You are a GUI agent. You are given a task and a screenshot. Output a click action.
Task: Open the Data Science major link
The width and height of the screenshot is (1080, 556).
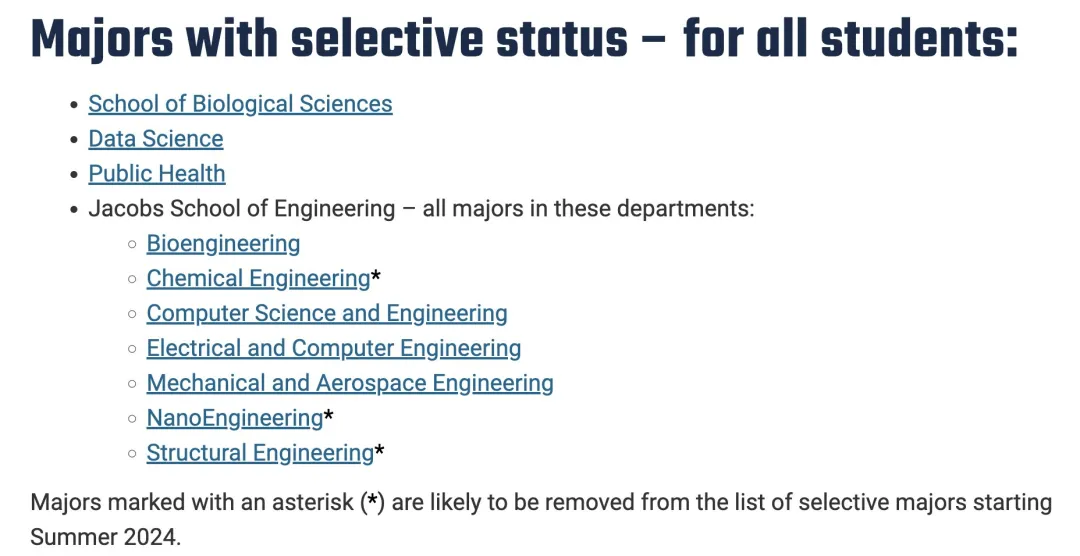point(156,139)
